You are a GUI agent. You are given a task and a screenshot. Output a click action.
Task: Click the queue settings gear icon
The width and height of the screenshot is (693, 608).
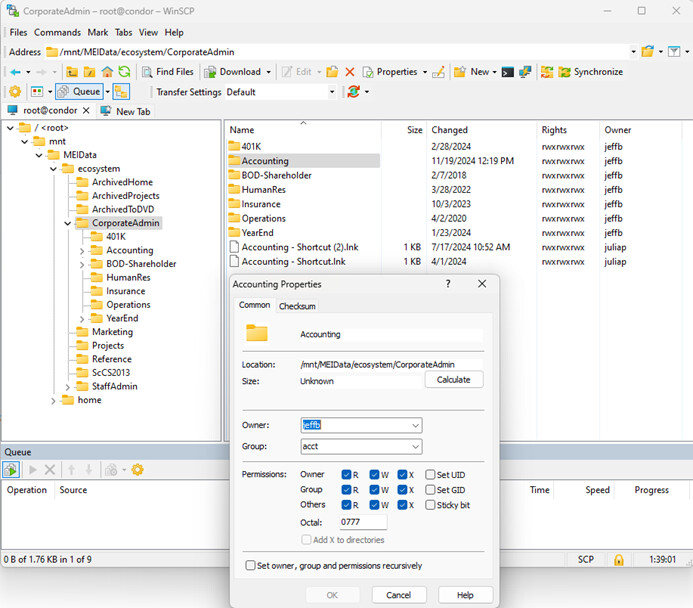point(137,470)
